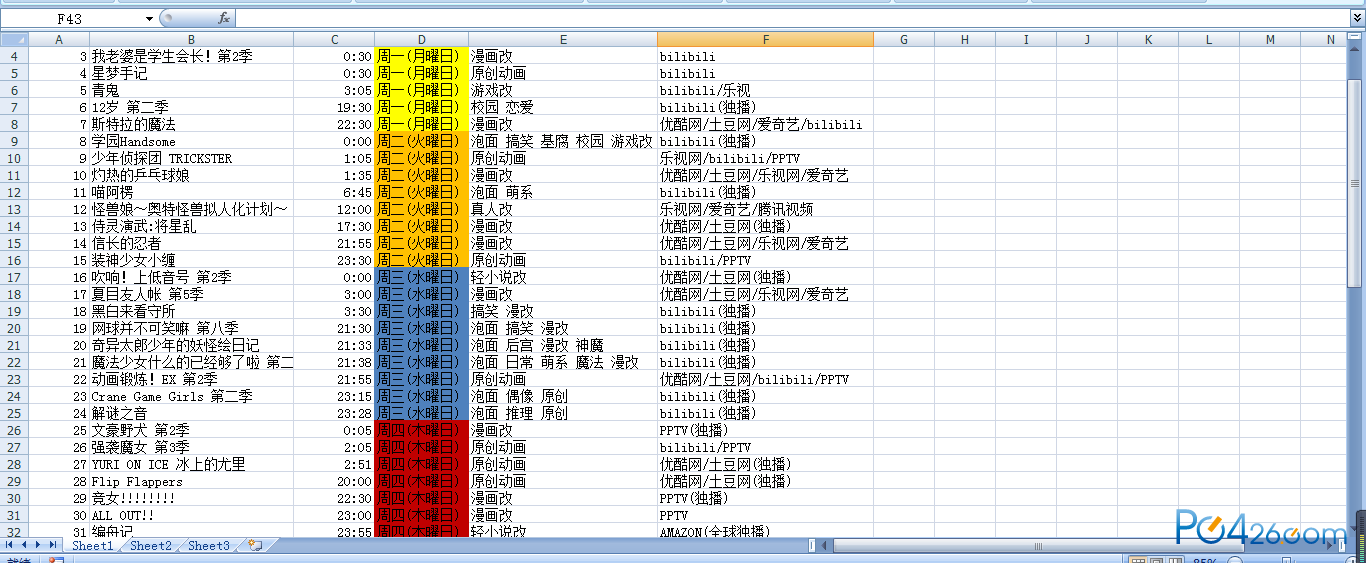Click the insert function fx icon
This screenshot has height=563, width=1366.
click(224, 18)
